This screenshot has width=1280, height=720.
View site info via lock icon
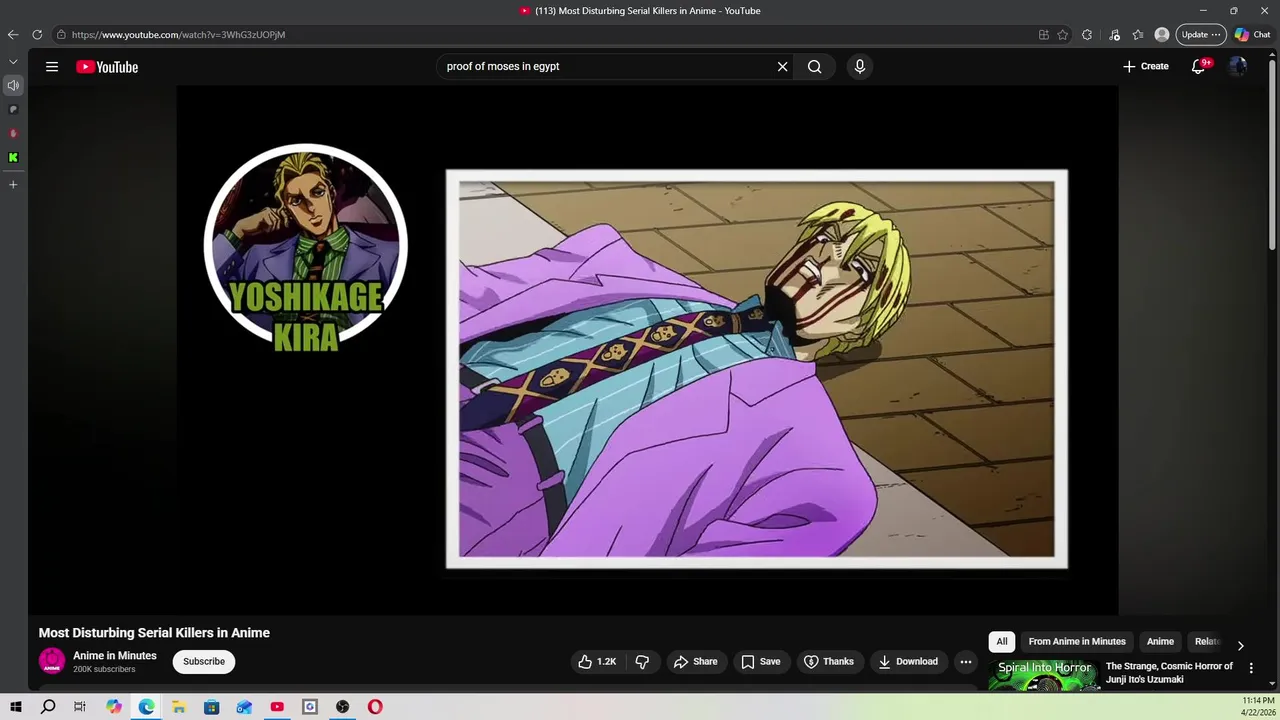(61, 35)
